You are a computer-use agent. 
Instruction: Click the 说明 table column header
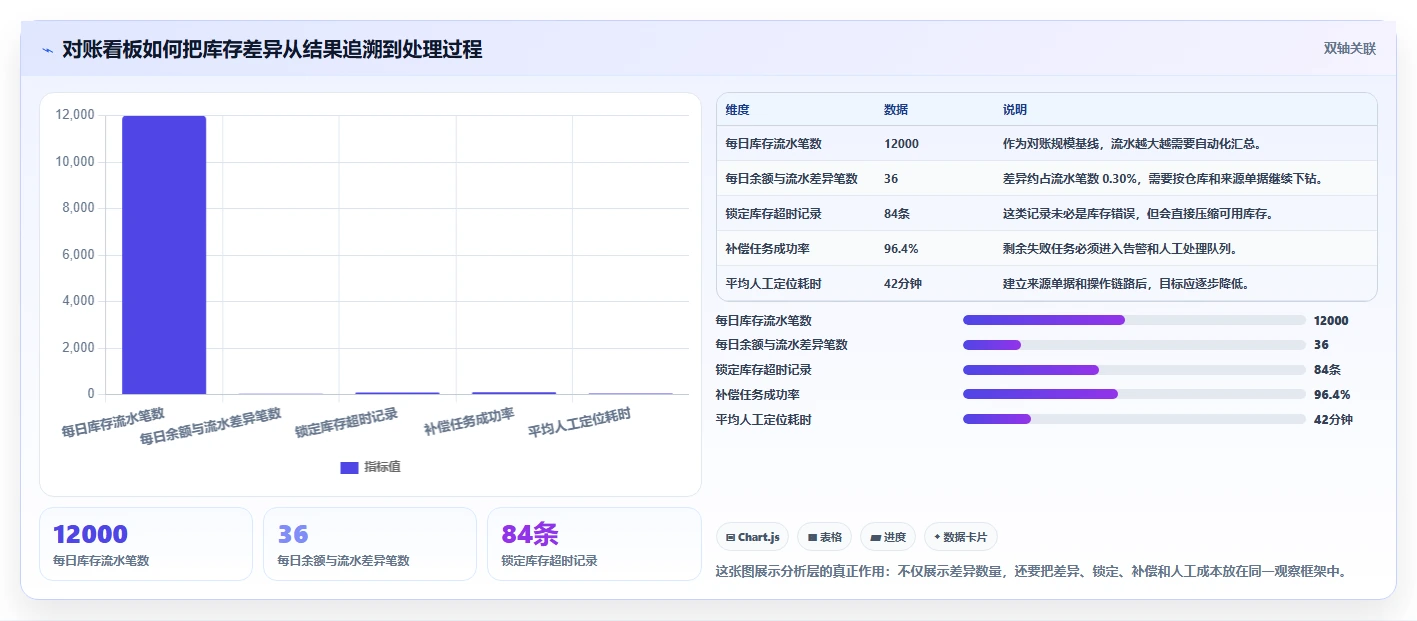(x=1015, y=110)
